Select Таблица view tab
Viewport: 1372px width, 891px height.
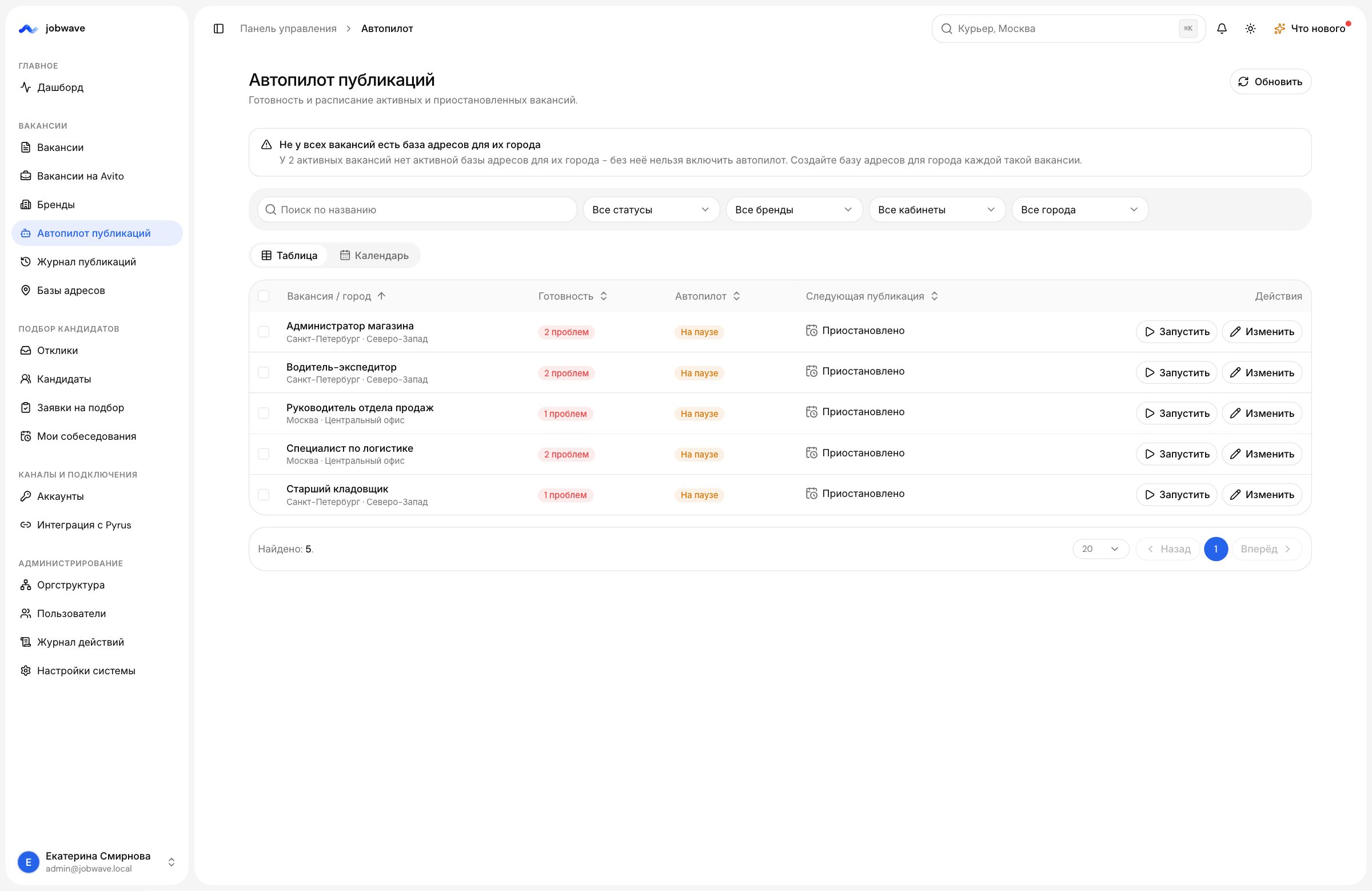[x=289, y=256]
